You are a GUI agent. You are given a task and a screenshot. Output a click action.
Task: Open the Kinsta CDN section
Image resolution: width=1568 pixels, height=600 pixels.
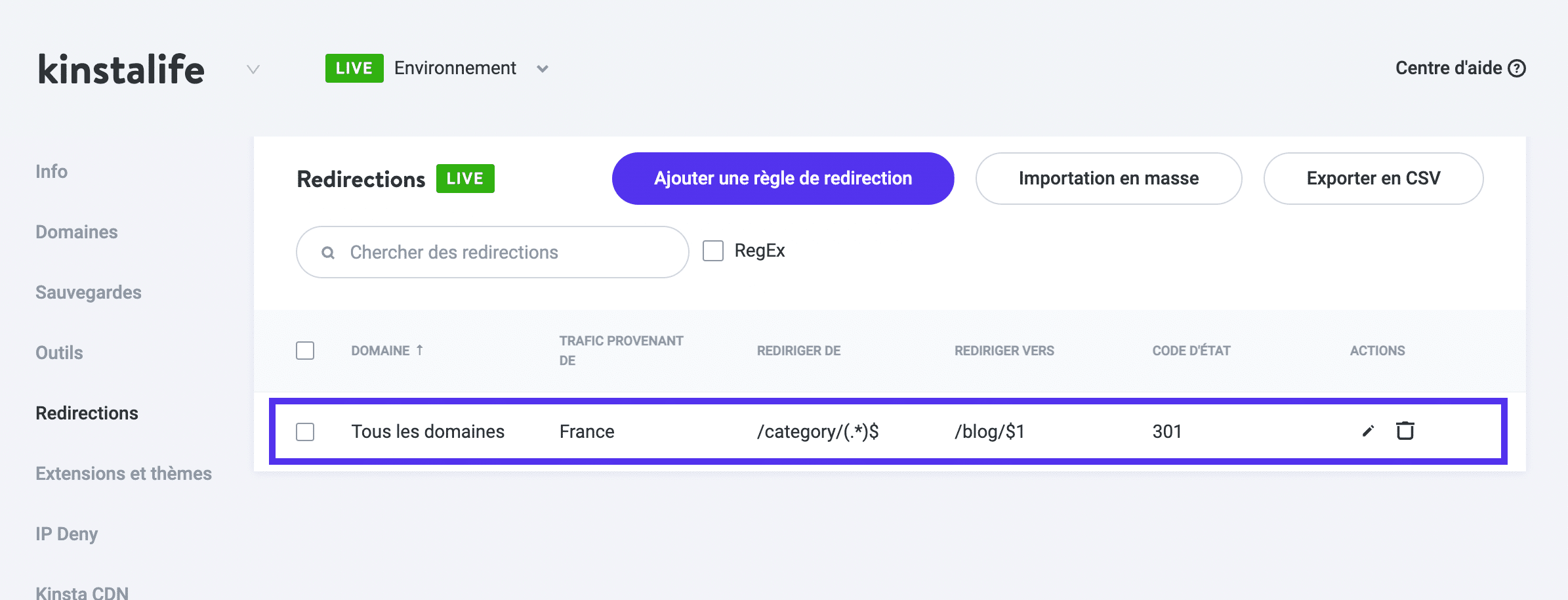82,591
